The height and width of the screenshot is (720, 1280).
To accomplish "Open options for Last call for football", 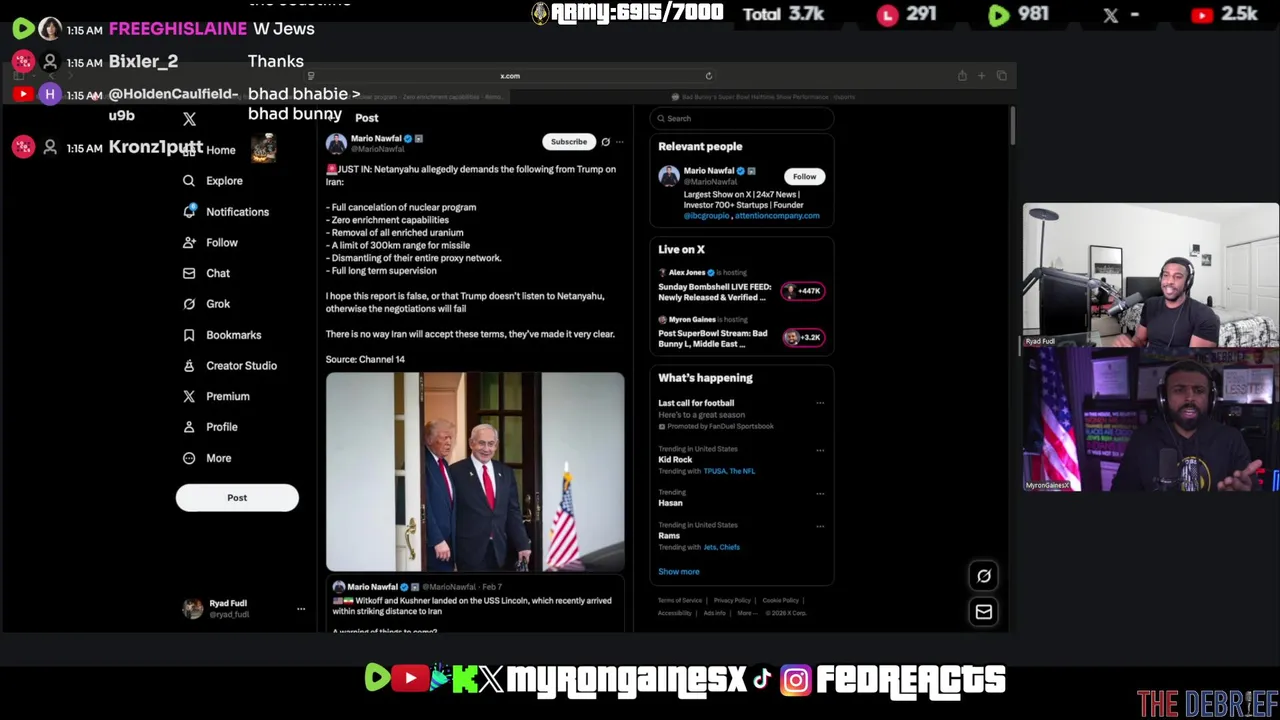I will pyautogui.click(x=820, y=403).
